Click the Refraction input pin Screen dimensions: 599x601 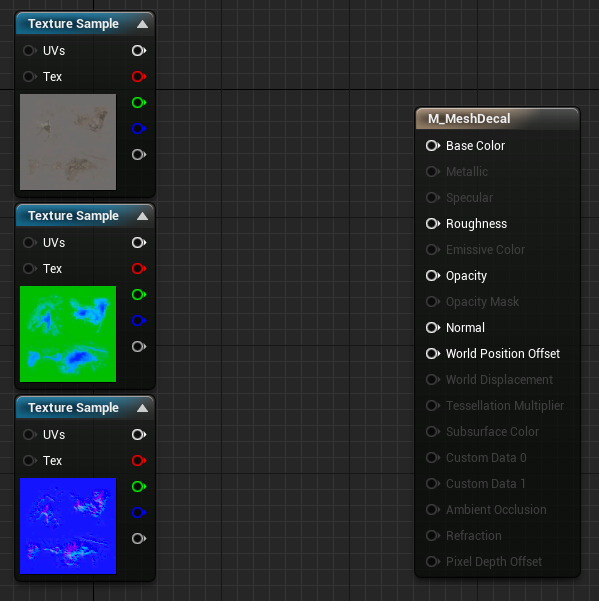pyautogui.click(x=433, y=535)
